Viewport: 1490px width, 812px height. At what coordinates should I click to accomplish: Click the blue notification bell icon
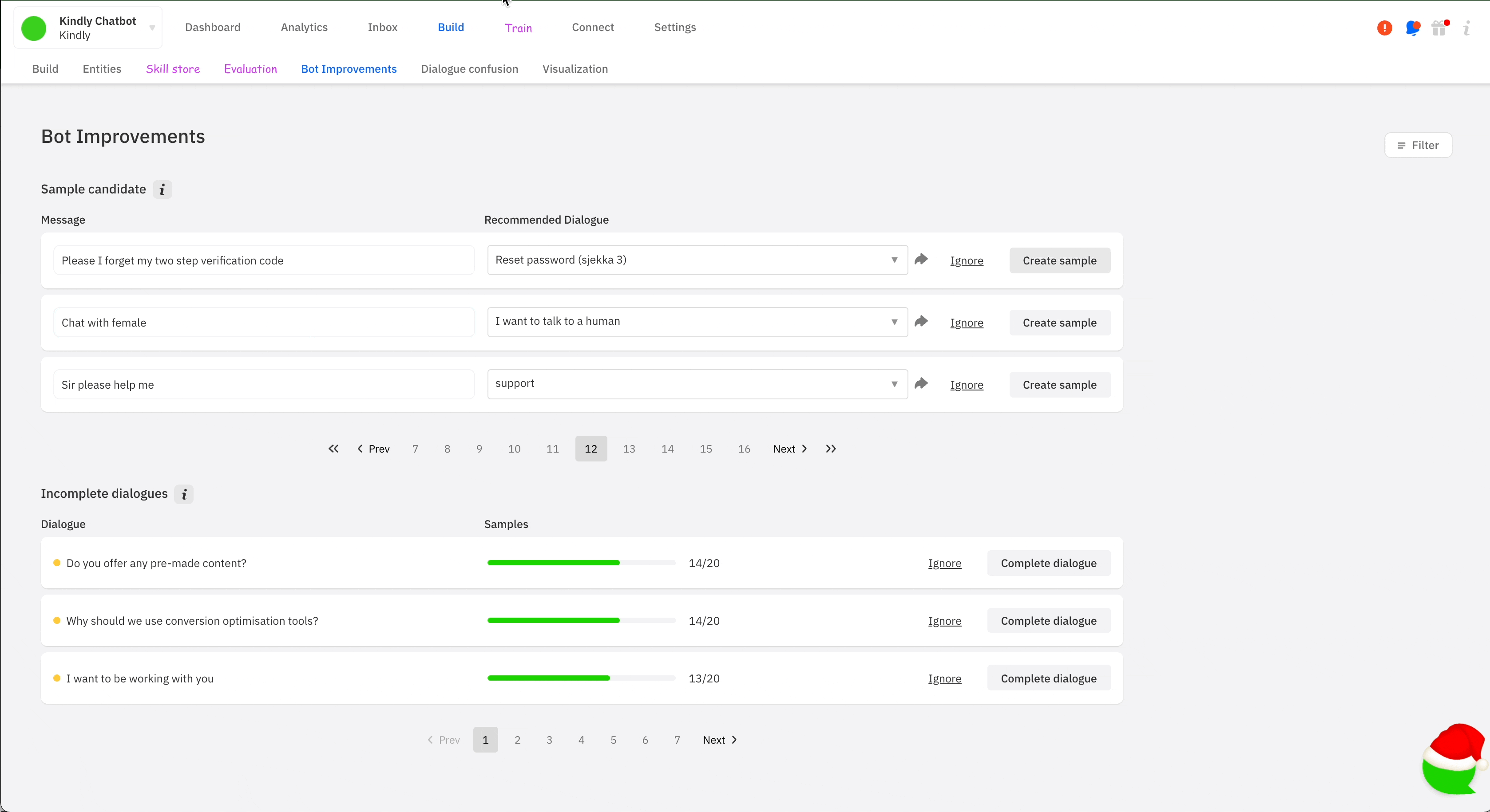(1413, 28)
